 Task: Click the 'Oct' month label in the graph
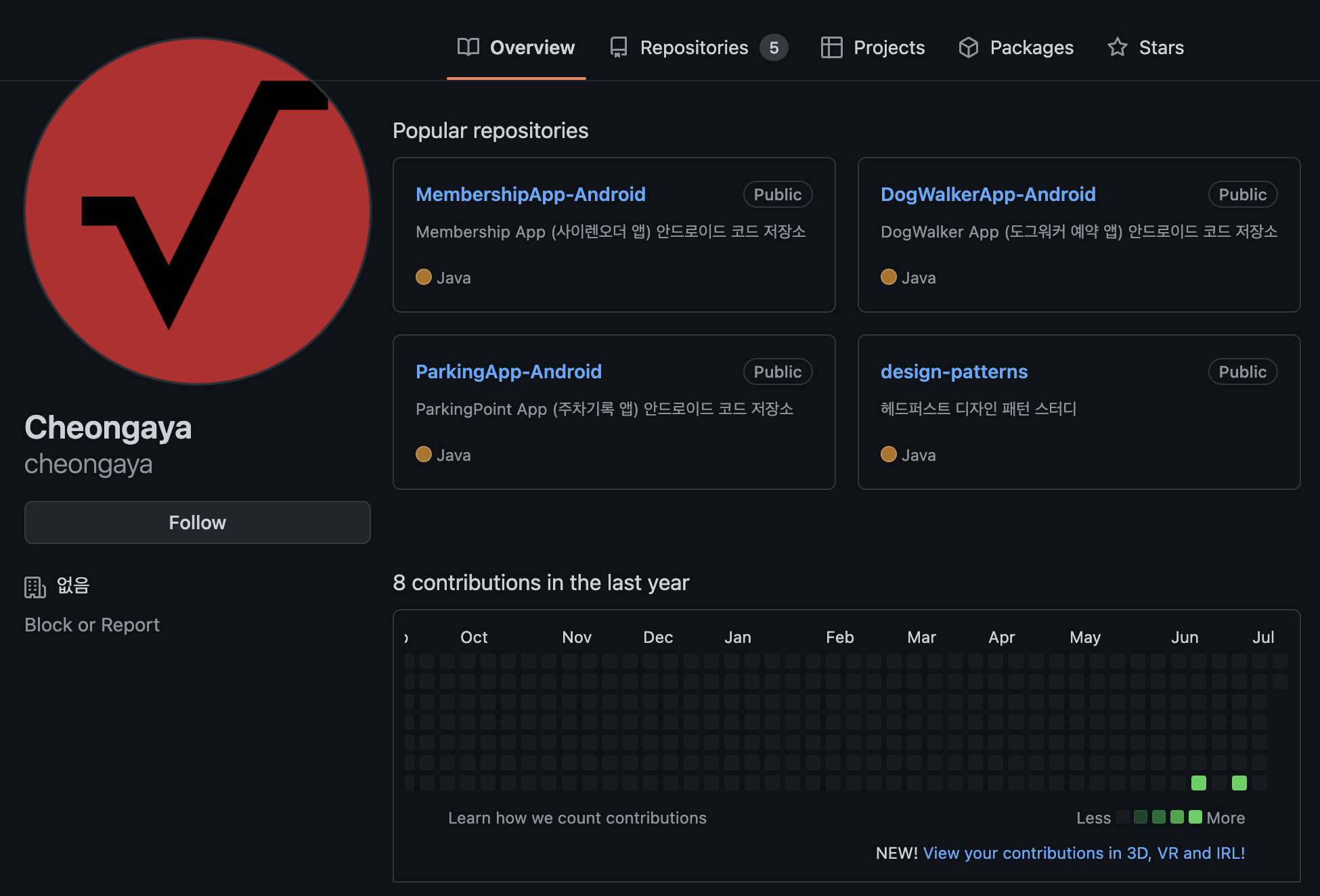click(474, 637)
